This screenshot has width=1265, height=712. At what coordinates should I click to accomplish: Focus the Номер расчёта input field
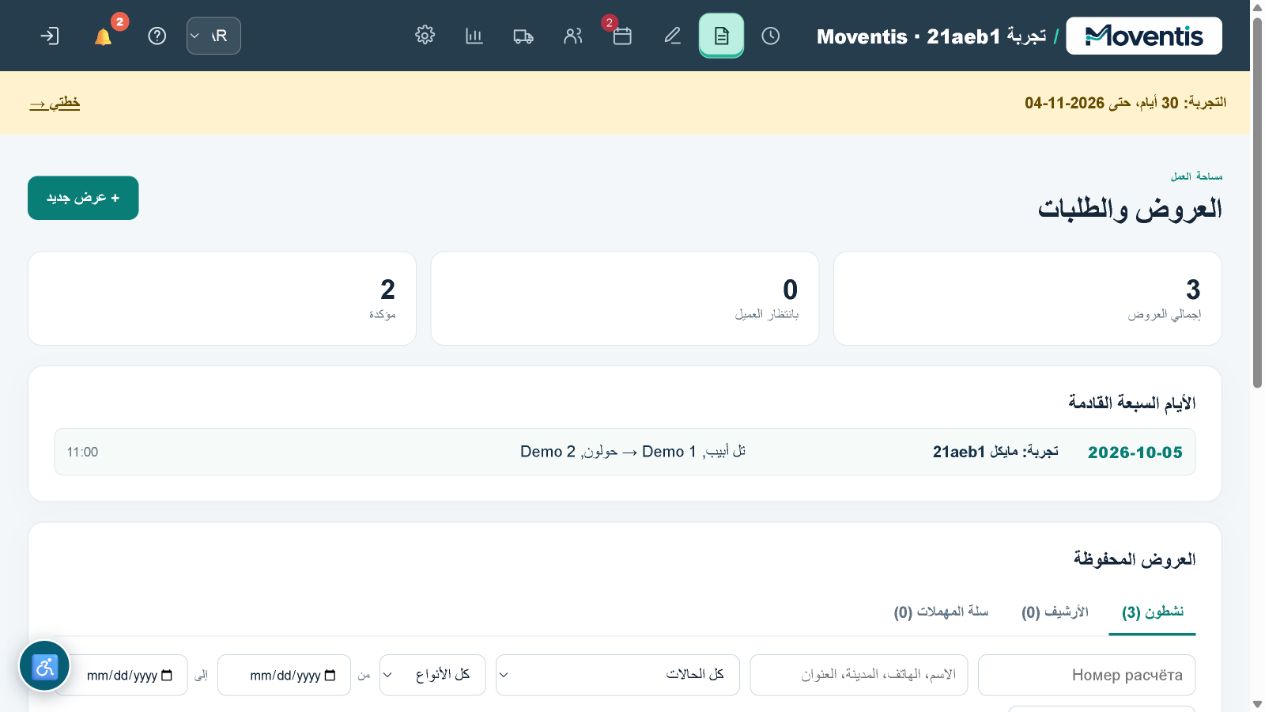[x=1087, y=675]
